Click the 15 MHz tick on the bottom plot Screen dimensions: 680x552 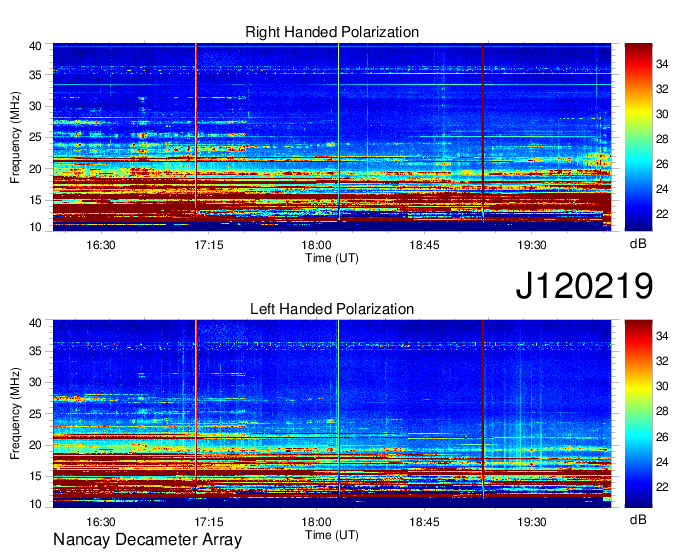click(35, 476)
